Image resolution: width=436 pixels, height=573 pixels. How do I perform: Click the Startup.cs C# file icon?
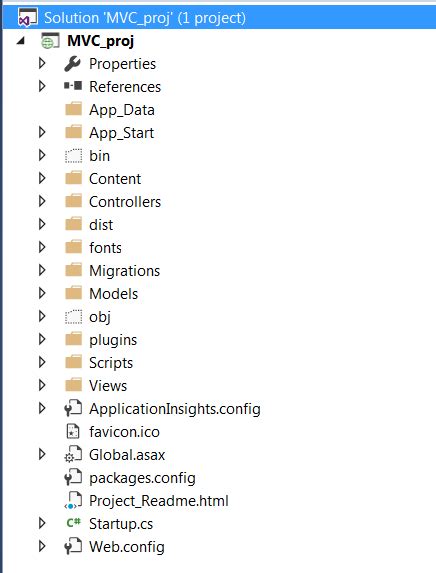(73, 523)
